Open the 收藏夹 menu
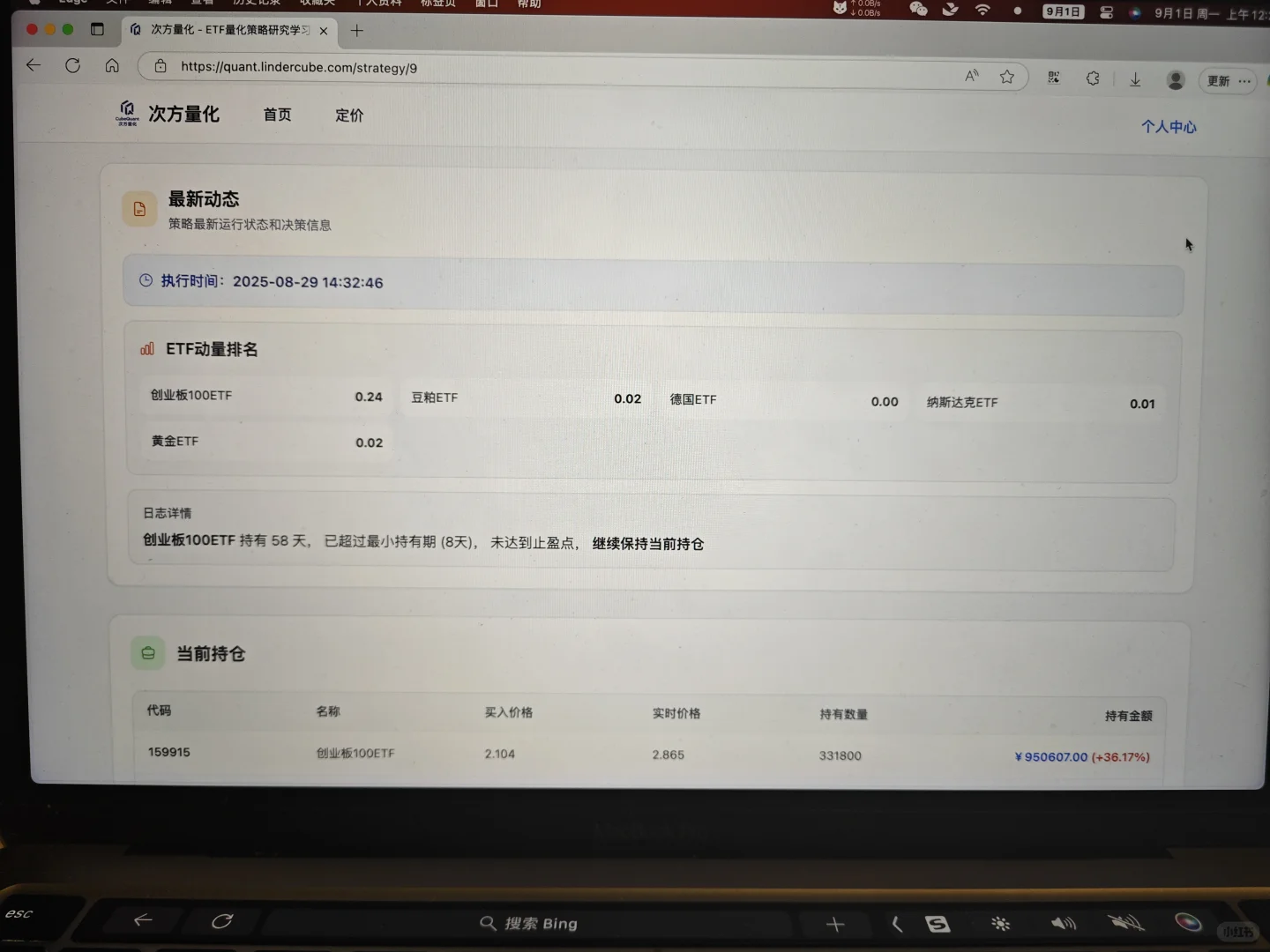The height and width of the screenshot is (952, 1270). pyautogui.click(x=317, y=3)
